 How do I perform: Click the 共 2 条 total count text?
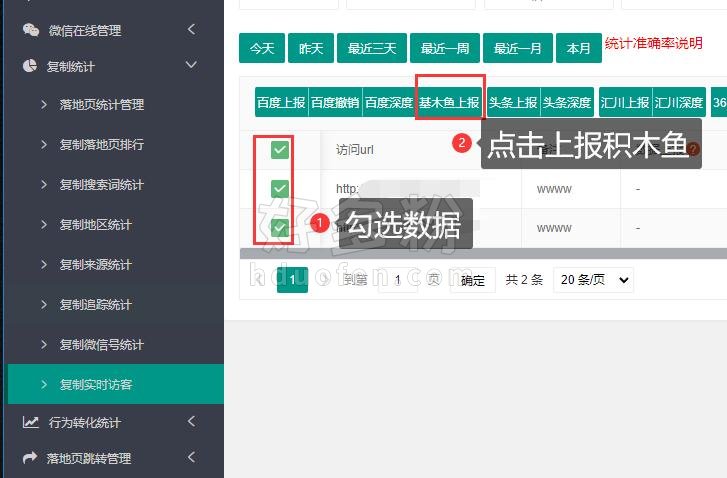[x=524, y=280]
